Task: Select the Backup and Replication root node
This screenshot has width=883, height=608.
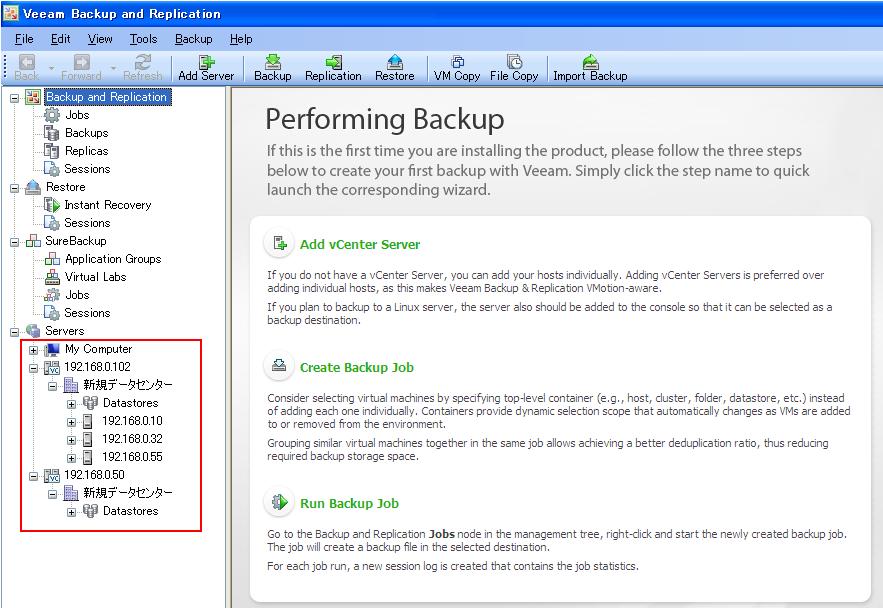Action: pos(106,97)
